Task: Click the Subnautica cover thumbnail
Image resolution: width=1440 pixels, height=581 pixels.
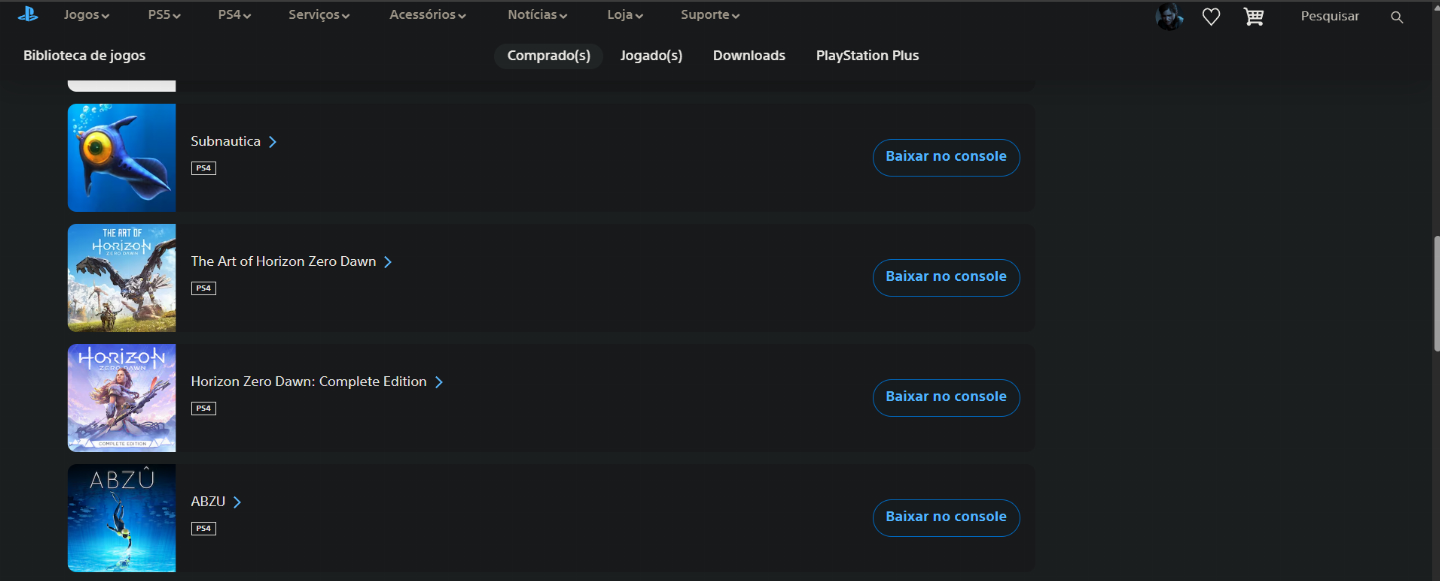Action: click(x=122, y=158)
